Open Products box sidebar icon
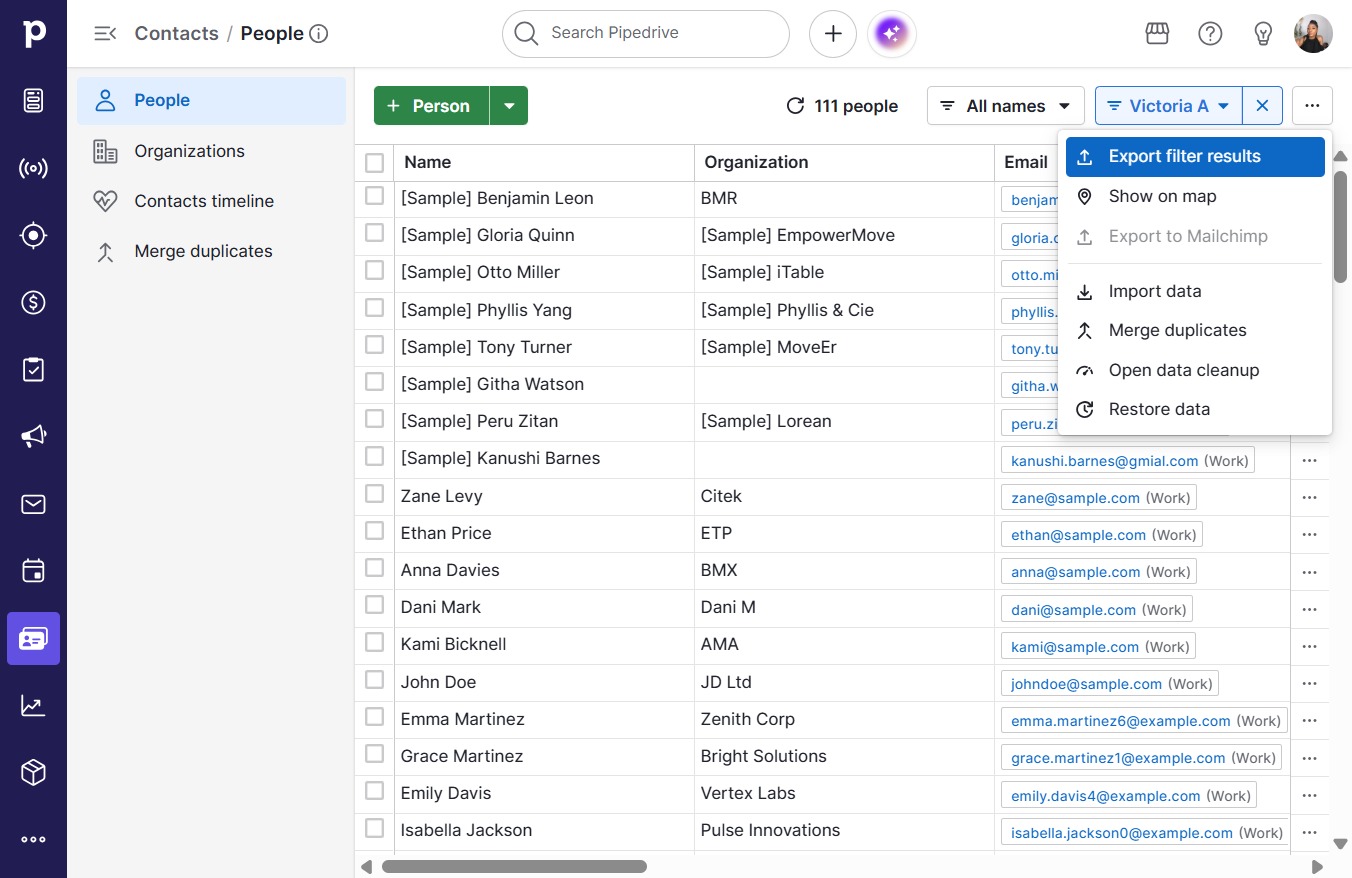 point(33,773)
